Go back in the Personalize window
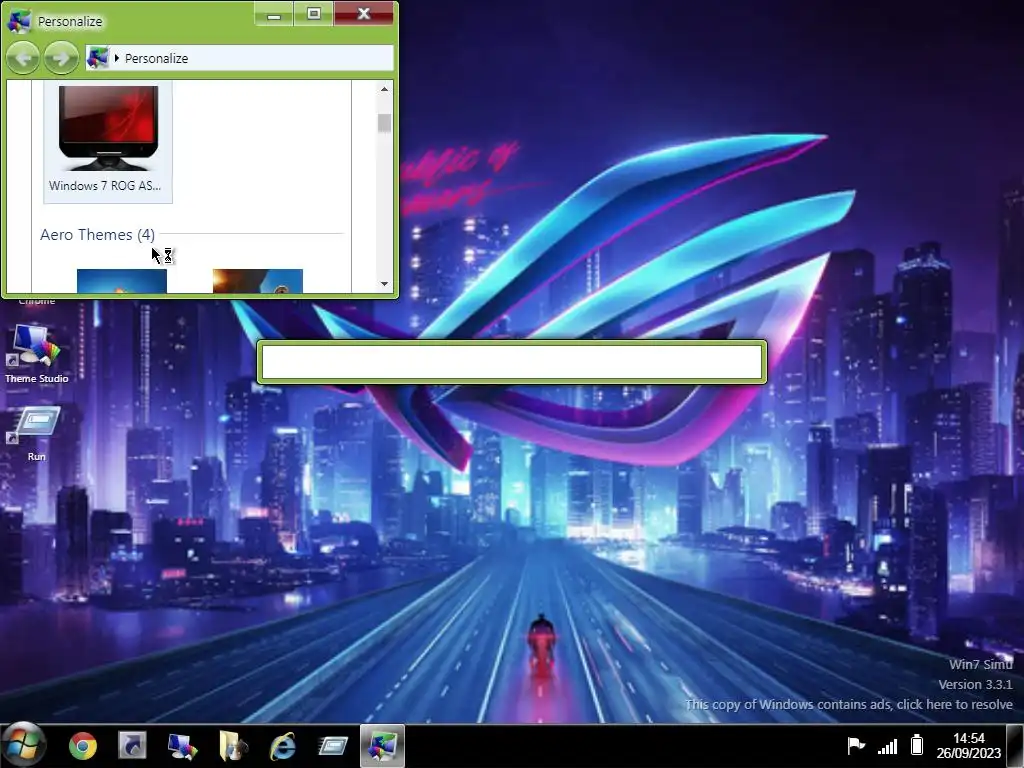1024x768 pixels. coord(23,58)
